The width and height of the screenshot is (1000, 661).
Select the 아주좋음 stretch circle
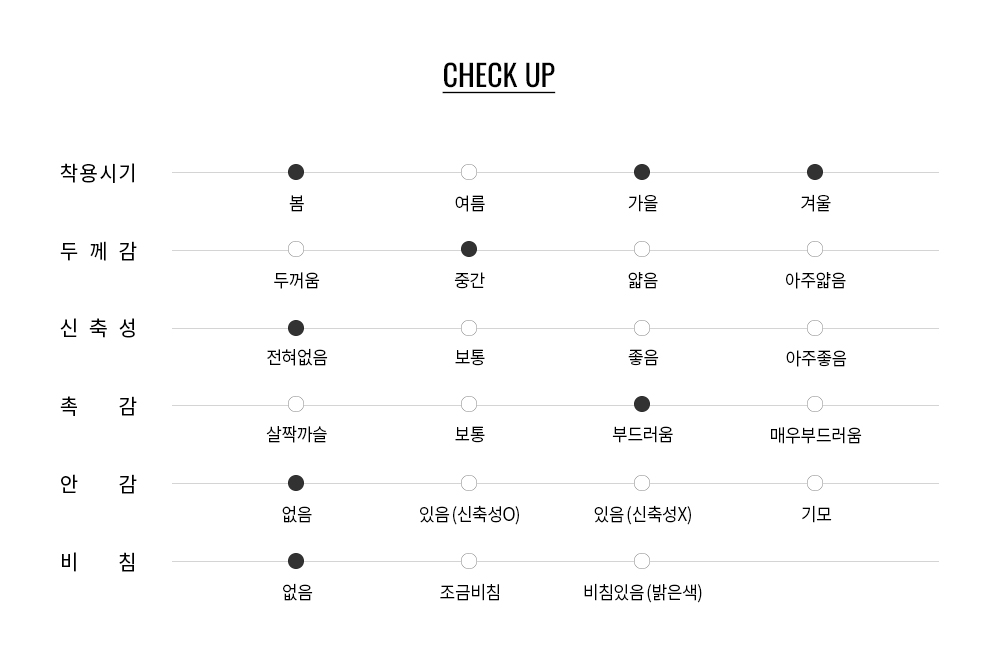(x=815, y=328)
